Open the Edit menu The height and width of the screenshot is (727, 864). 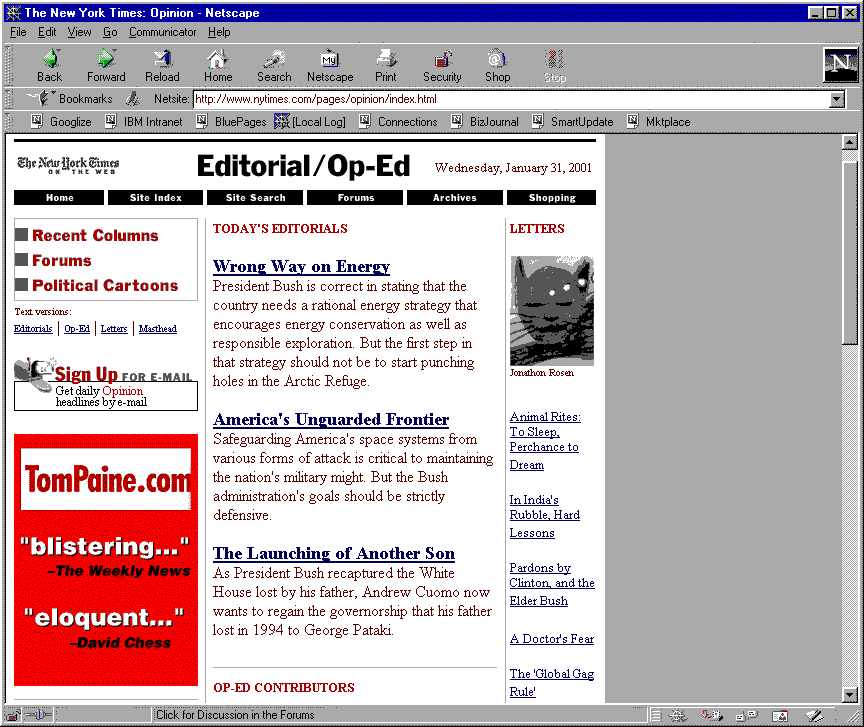[47, 32]
